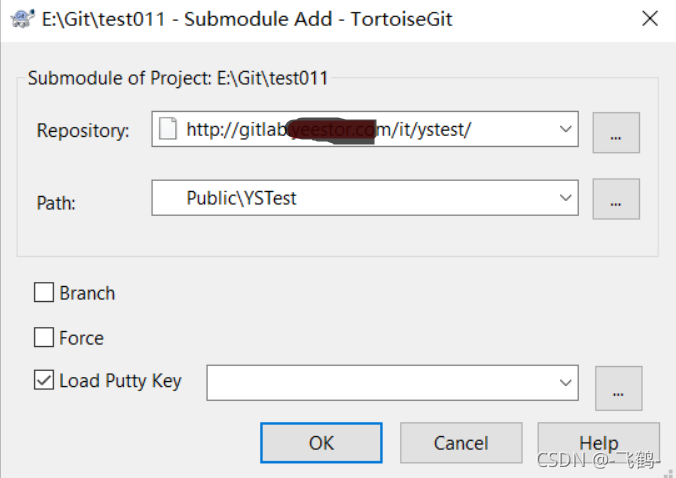Browse for path with the ellipsis button
676x478 pixels.
(x=616, y=198)
